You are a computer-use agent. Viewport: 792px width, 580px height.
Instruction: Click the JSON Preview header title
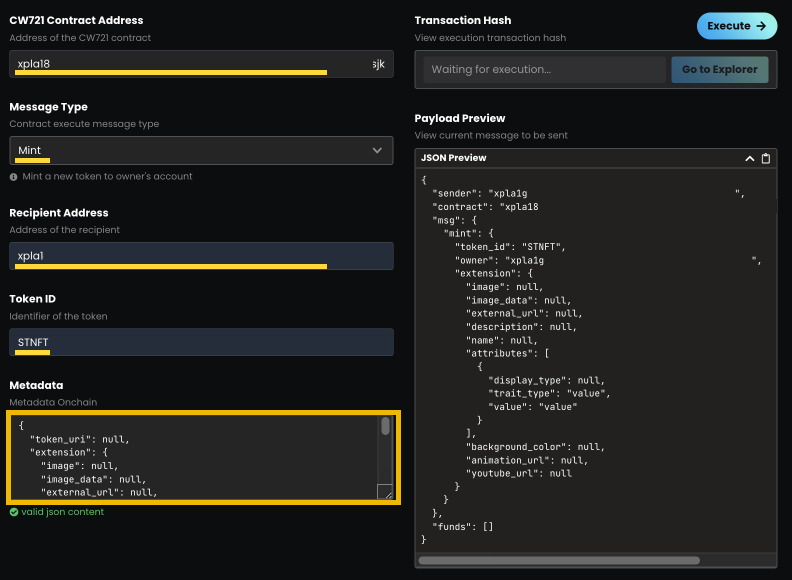(455, 158)
